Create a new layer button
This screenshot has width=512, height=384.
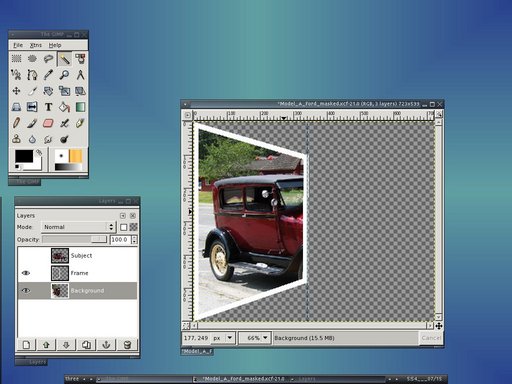coord(26,345)
